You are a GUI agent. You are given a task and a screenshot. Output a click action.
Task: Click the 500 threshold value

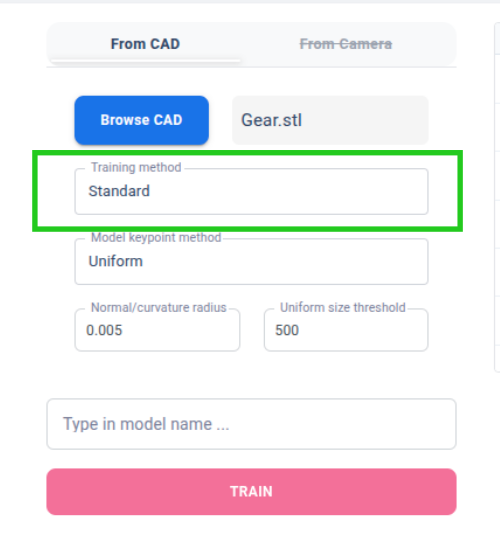click(x=287, y=330)
